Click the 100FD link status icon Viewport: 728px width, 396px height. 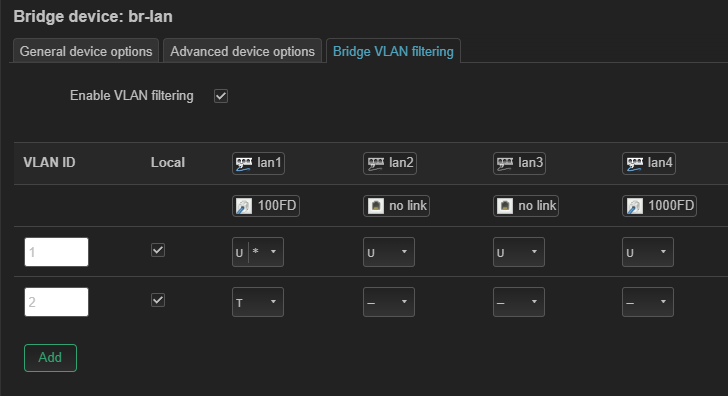[244, 206]
